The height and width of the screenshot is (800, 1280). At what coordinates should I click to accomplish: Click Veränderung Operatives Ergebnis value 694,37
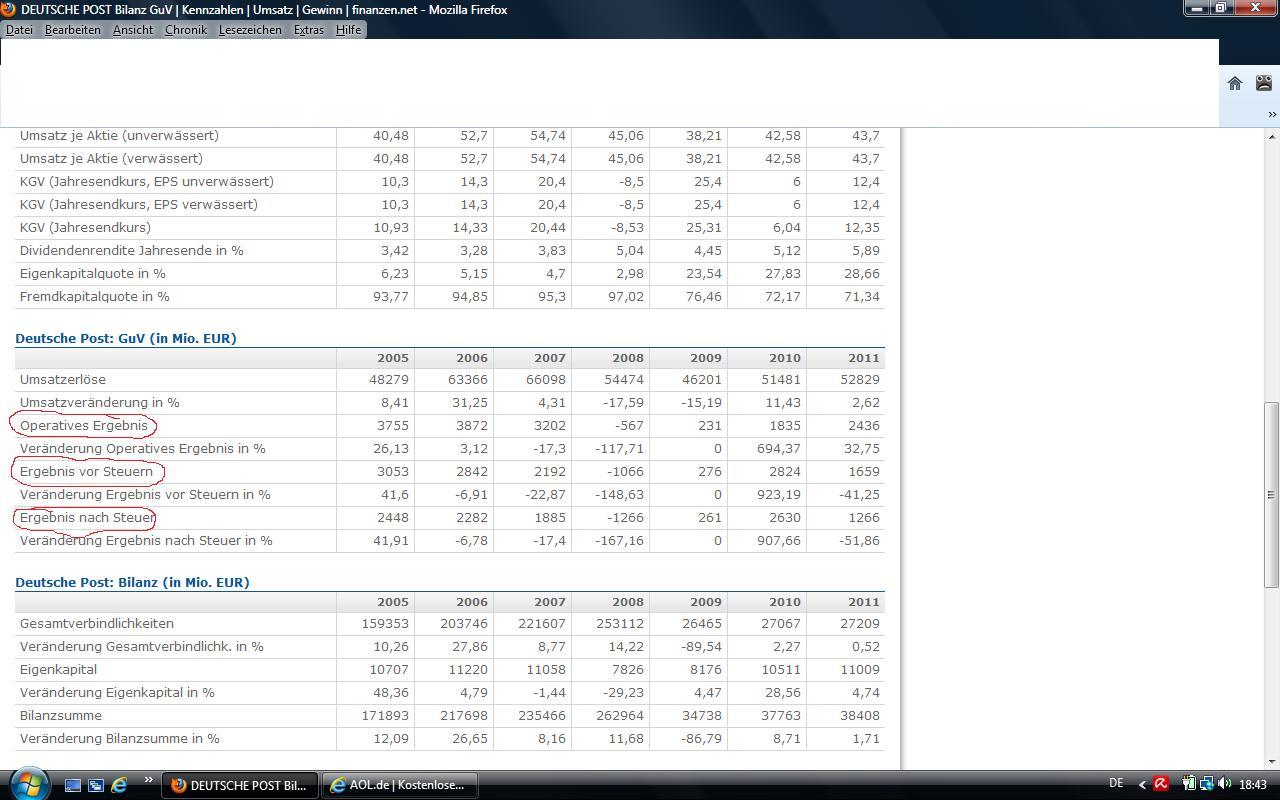tap(777, 448)
